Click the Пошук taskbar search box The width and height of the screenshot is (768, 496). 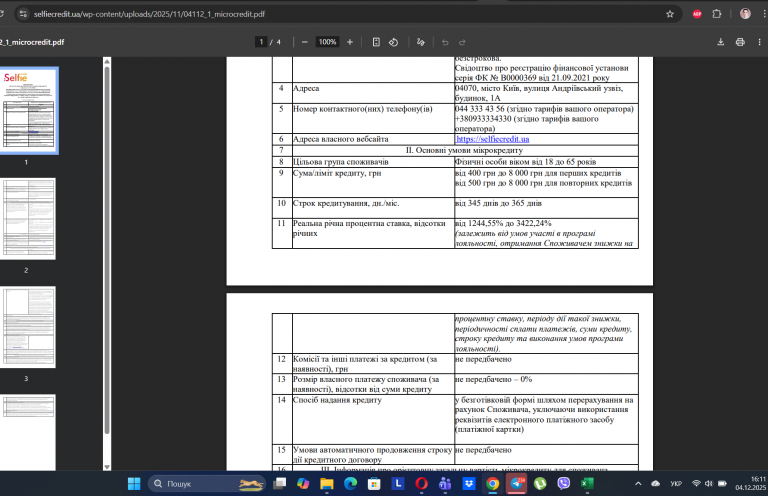pyautogui.click(x=207, y=484)
